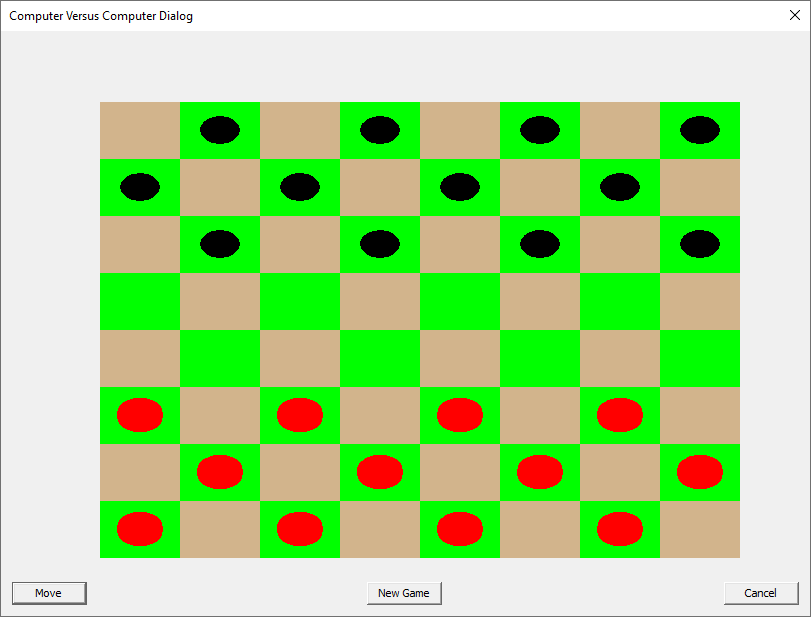Select the red piece at the bottom-right area of the board

620,529
